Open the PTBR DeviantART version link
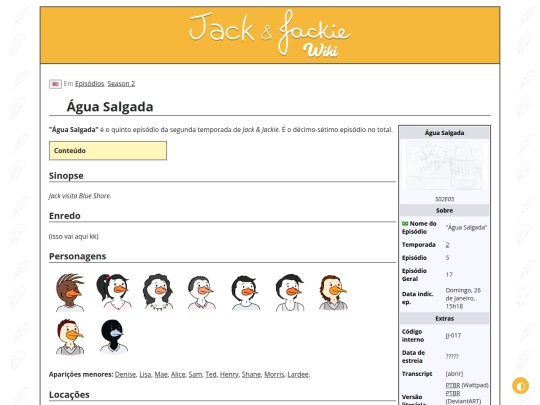Image resolution: width=540 pixels, height=405 pixels. coord(453,393)
